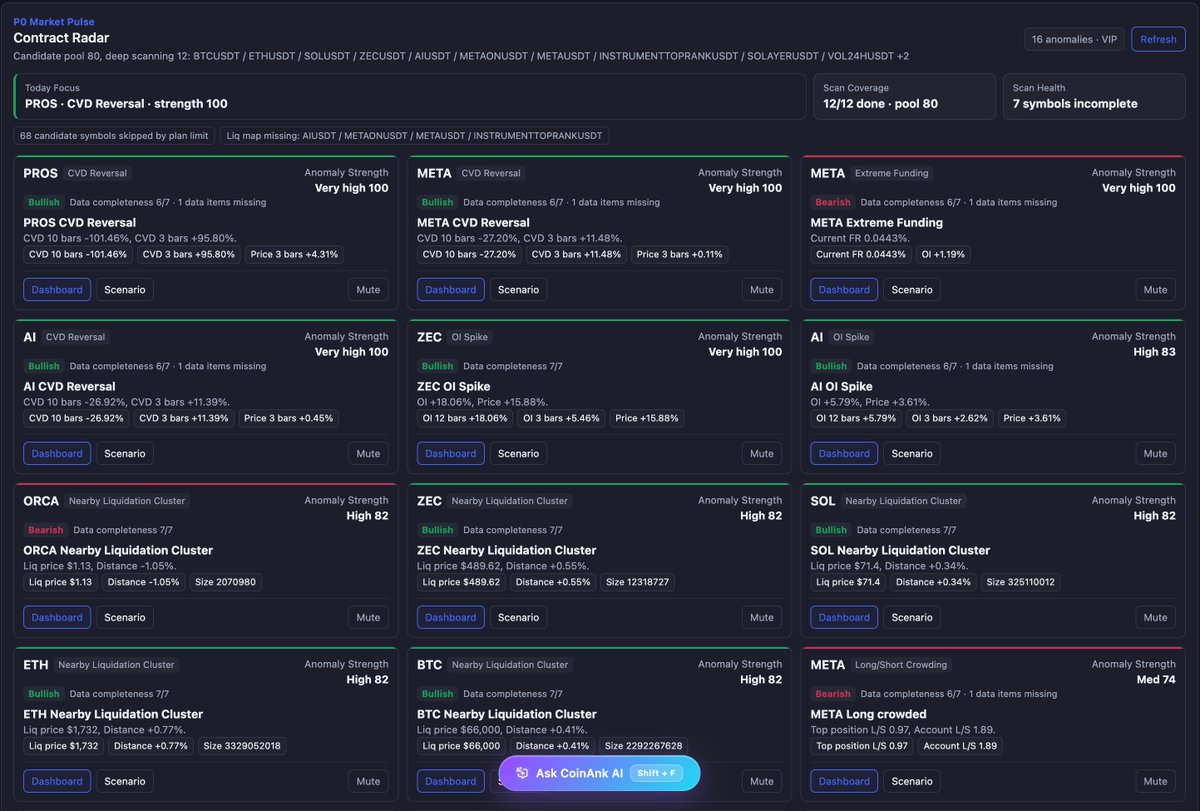
Task: Select the Scan Health 7 symbols incomplete panel
Action: click(1094, 96)
